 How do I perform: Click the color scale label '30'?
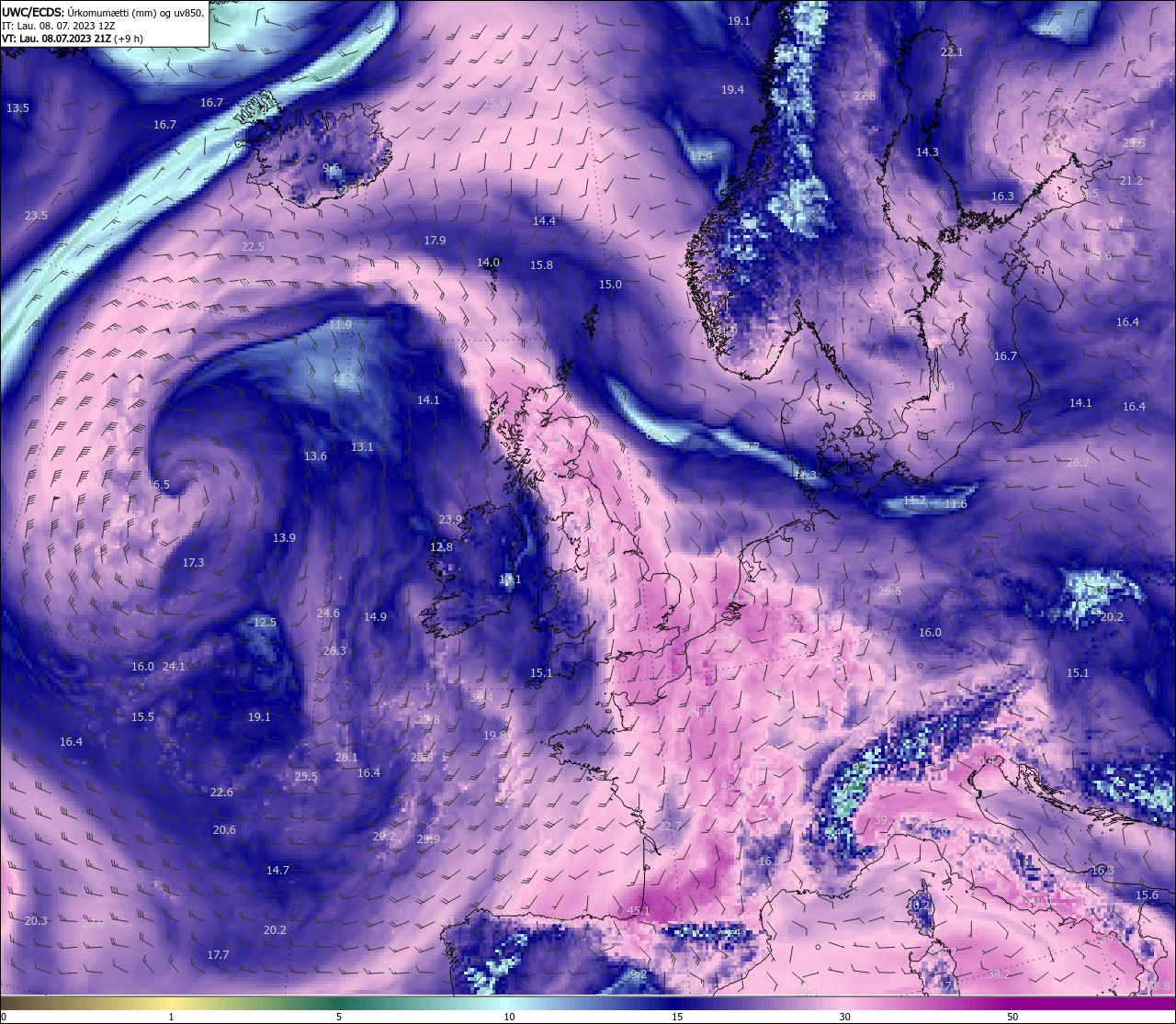coord(844,1017)
